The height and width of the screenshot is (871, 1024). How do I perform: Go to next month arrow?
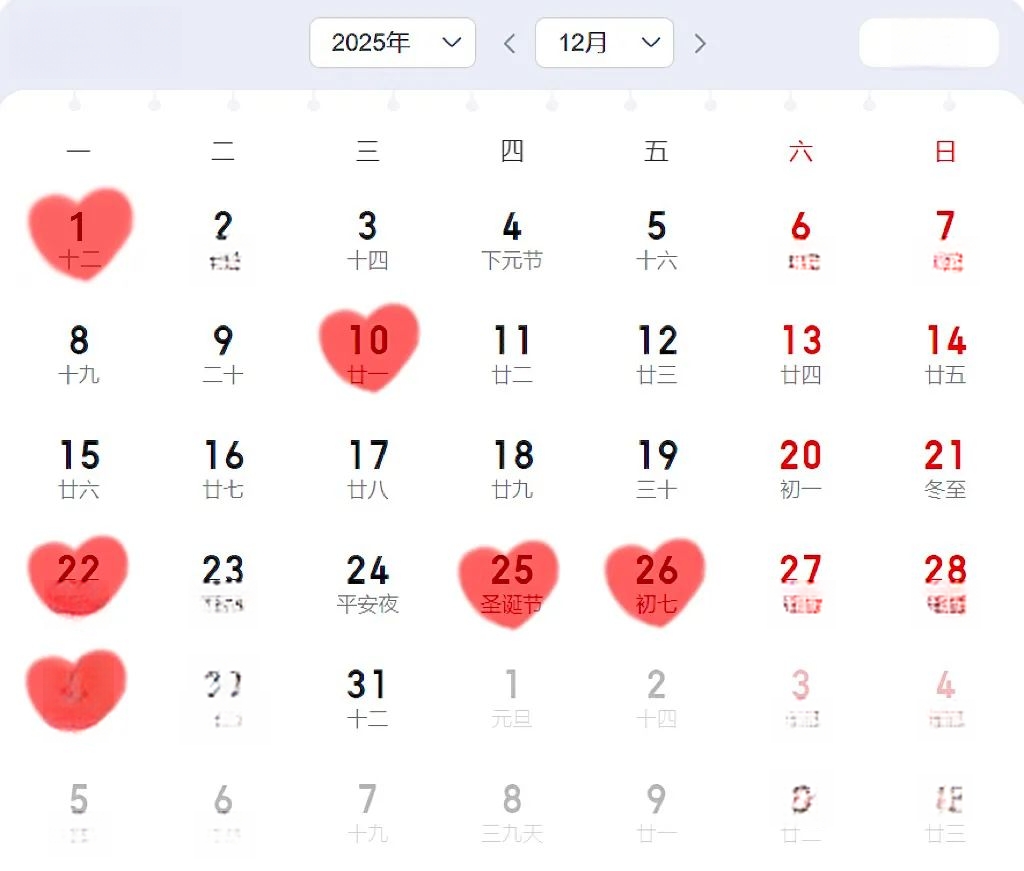pos(700,44)
